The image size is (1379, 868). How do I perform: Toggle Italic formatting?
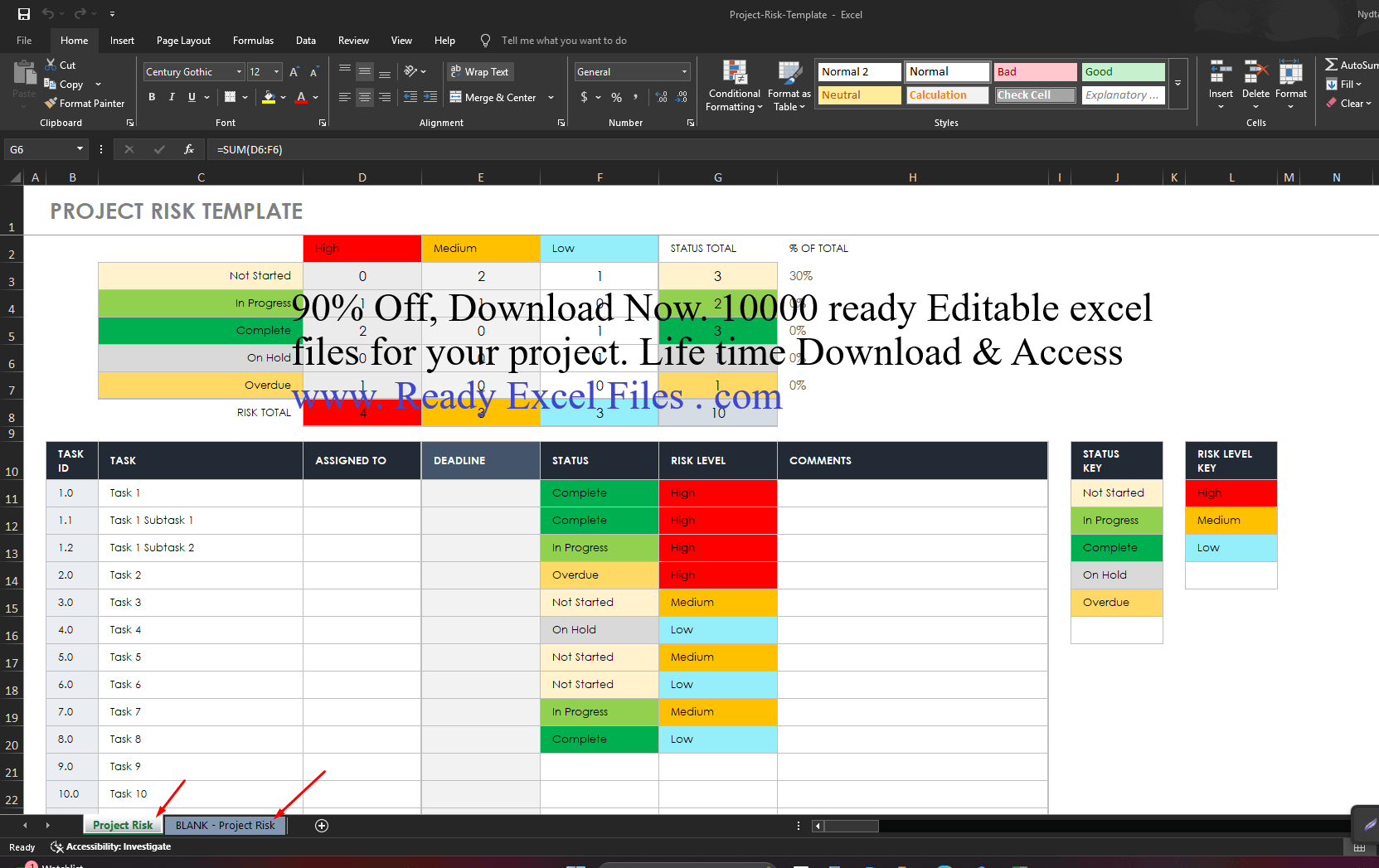point(172,97)
